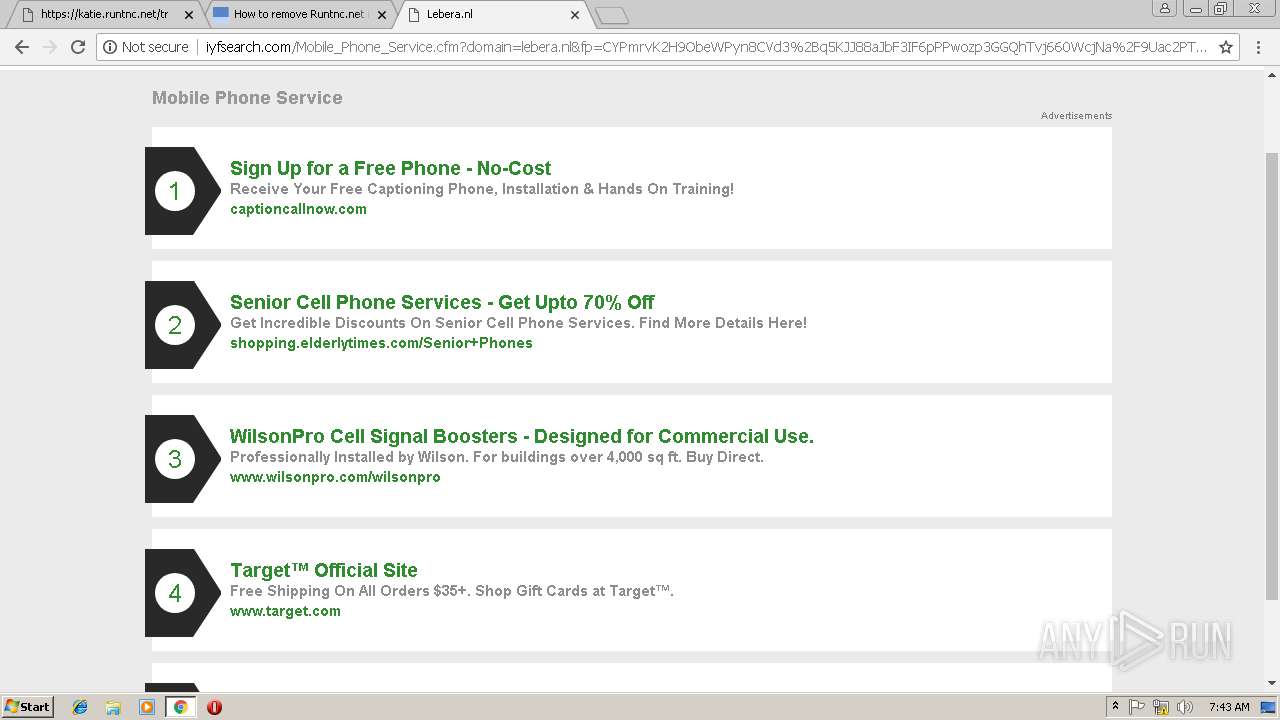
Task: Visit shopping.elderlytimes.com/Senior+Phones link
Action: point(381,343)
